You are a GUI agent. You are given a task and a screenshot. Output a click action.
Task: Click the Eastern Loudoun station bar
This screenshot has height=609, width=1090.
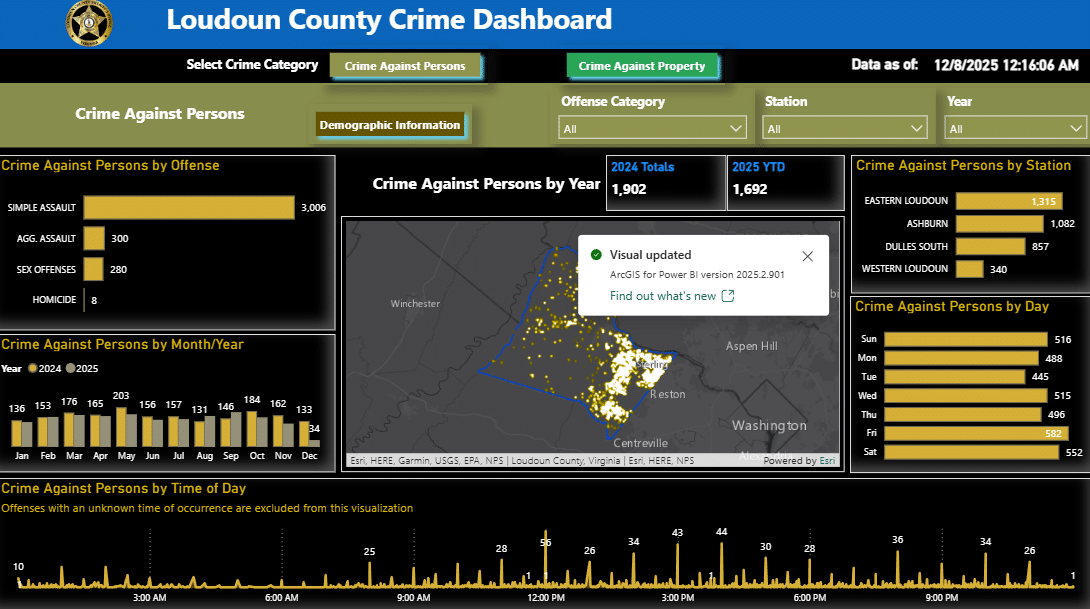1005,201
